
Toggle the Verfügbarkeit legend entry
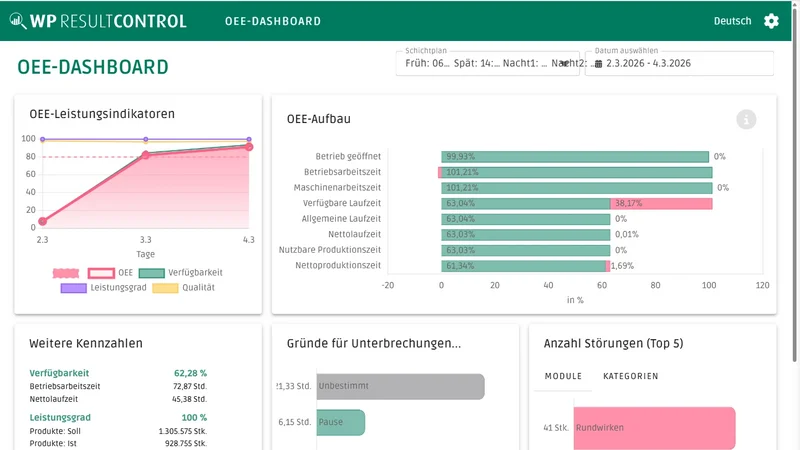181,273
